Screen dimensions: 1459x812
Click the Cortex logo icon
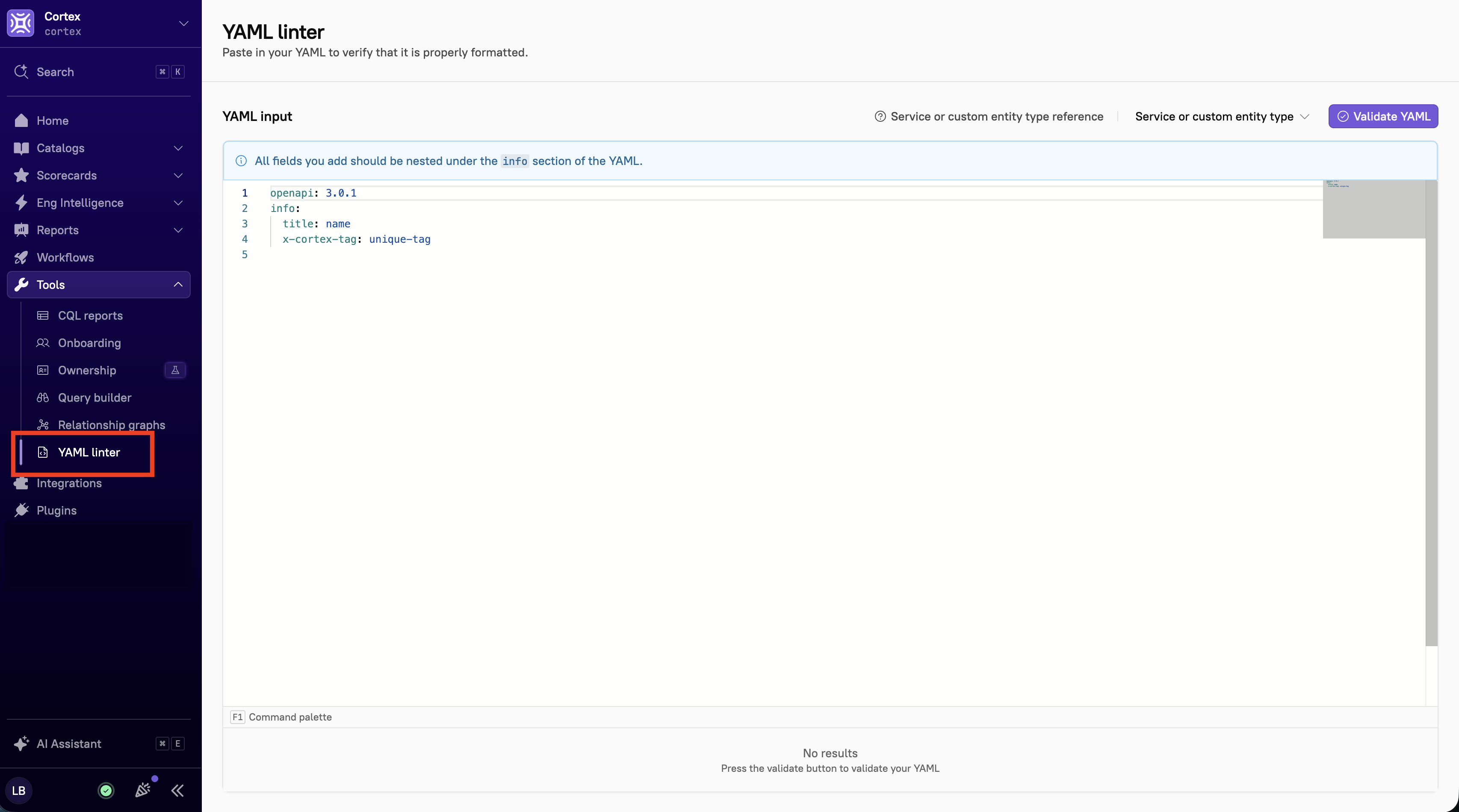click(x=21, y=23)
